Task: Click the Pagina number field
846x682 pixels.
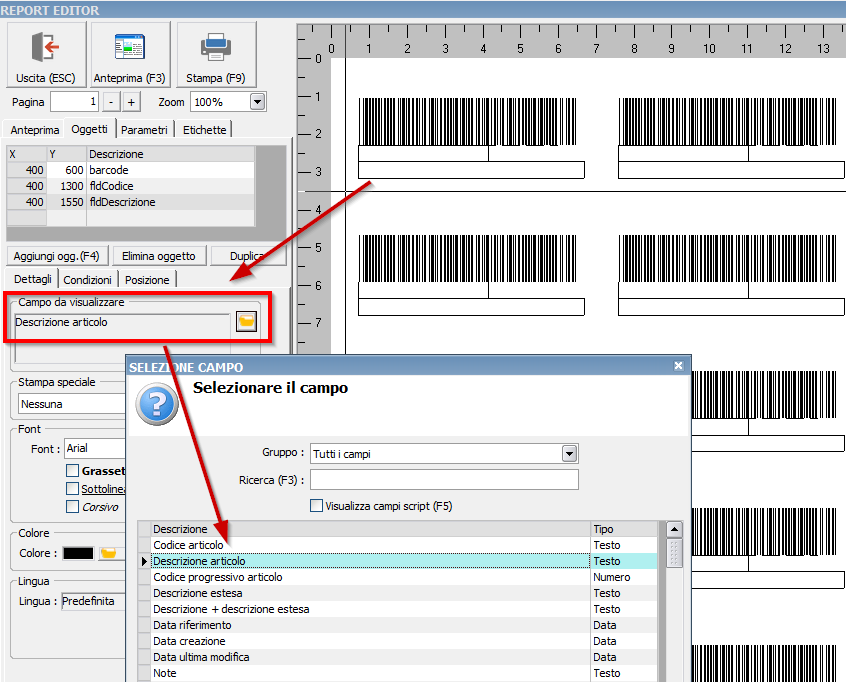Action: pyautogui.click(x=74, y=102)
